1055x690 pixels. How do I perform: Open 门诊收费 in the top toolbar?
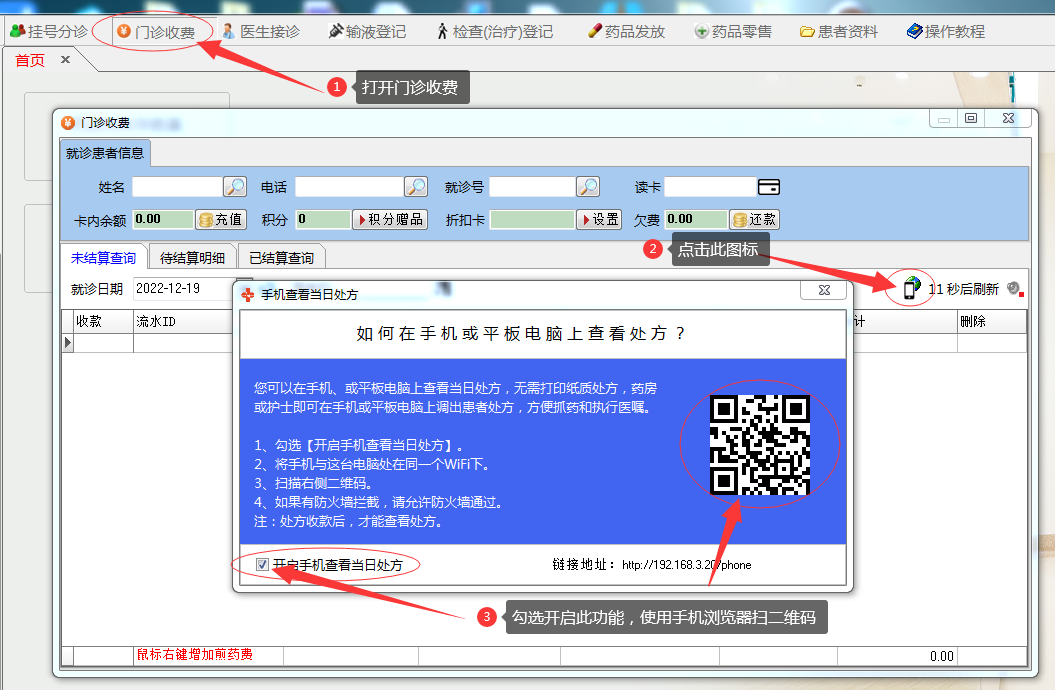tap(155, 32)
